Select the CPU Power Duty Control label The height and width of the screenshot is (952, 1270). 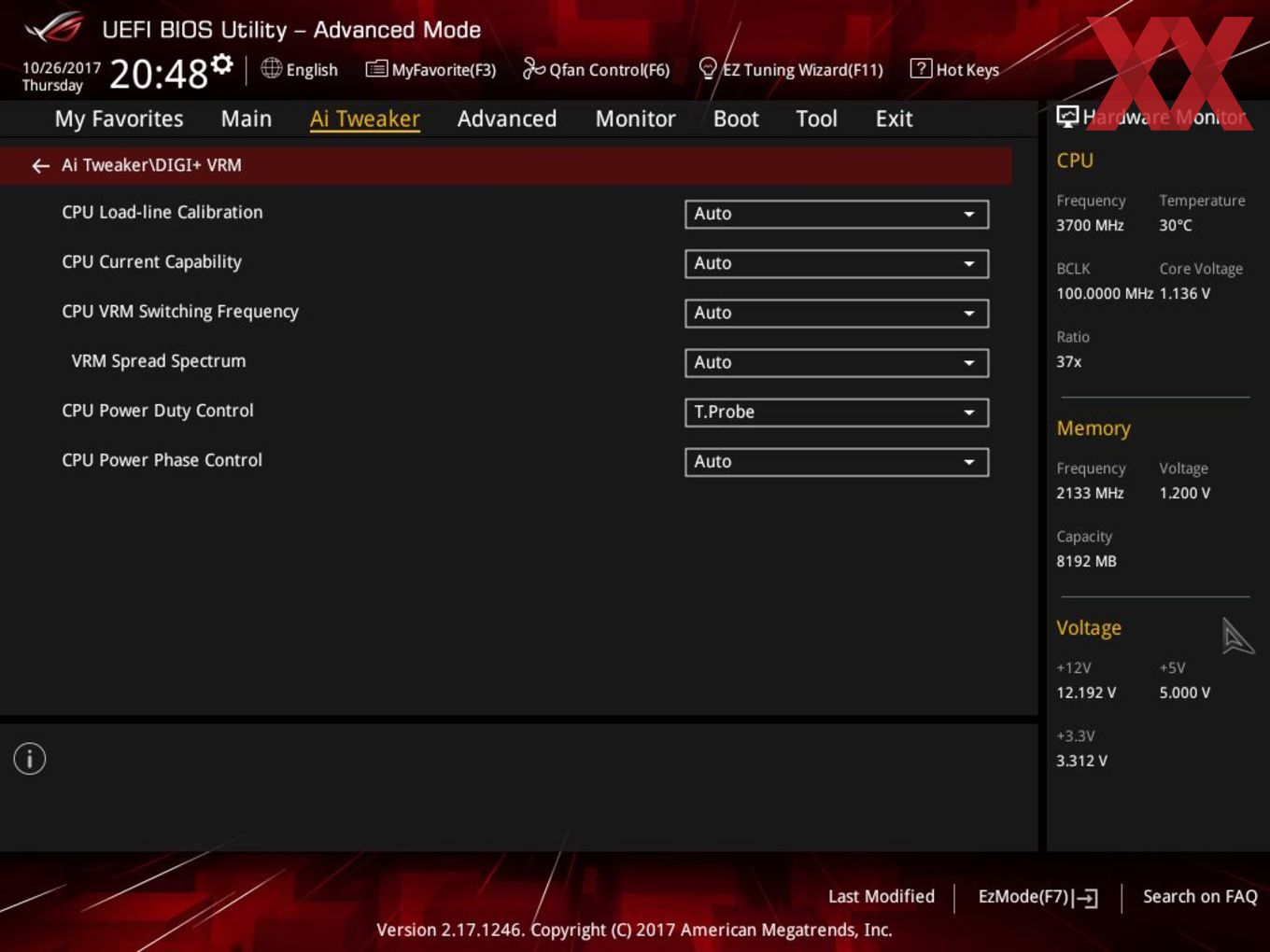coord(158,411)
